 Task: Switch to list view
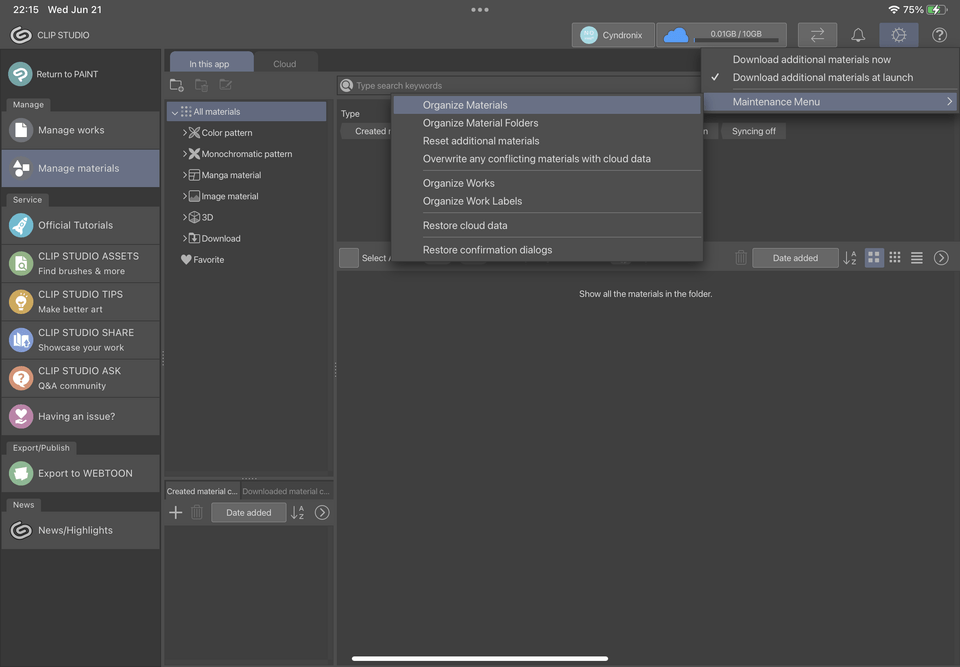917,258
